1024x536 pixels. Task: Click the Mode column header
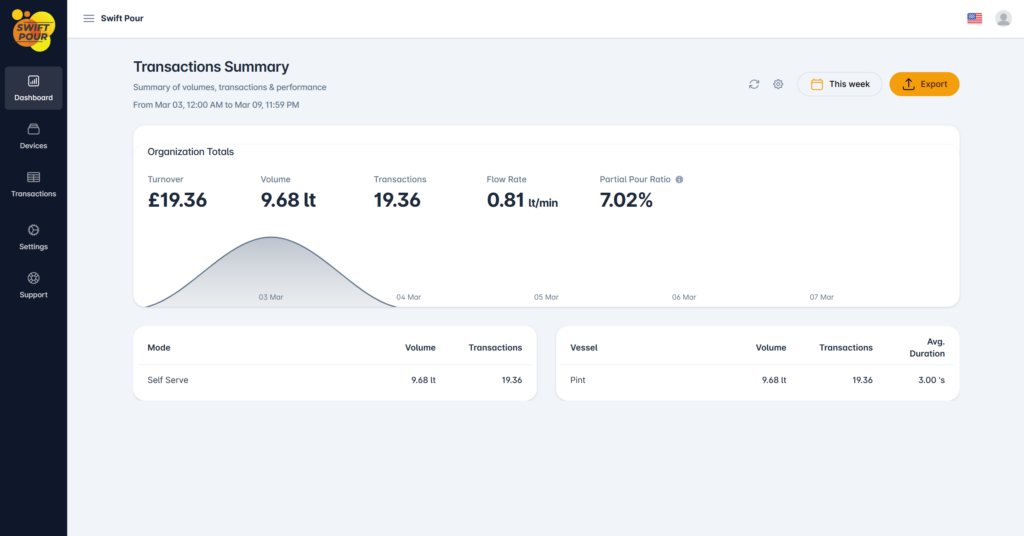158,348
